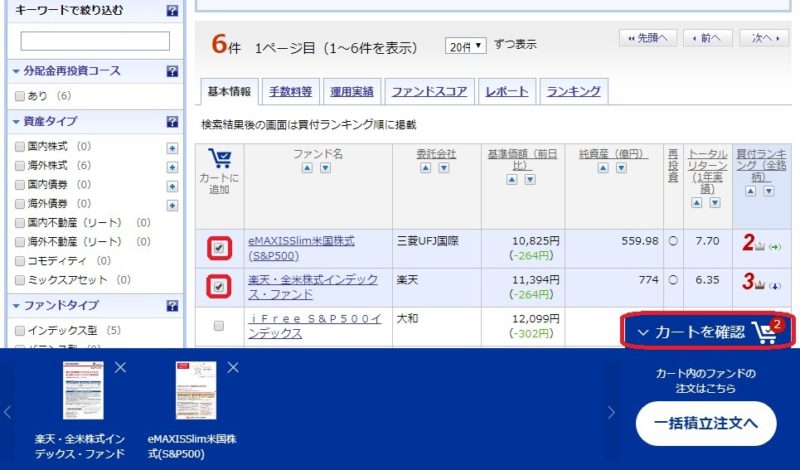Sort 買付ランキング descending
Screen dimensions: 800x470
(x=769, y=191)
